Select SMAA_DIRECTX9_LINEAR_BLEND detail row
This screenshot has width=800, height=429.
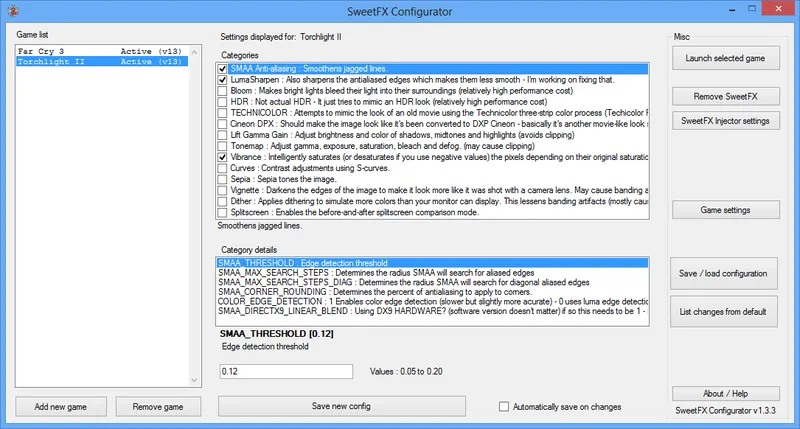pyautogui.click(x=432, y=311)
